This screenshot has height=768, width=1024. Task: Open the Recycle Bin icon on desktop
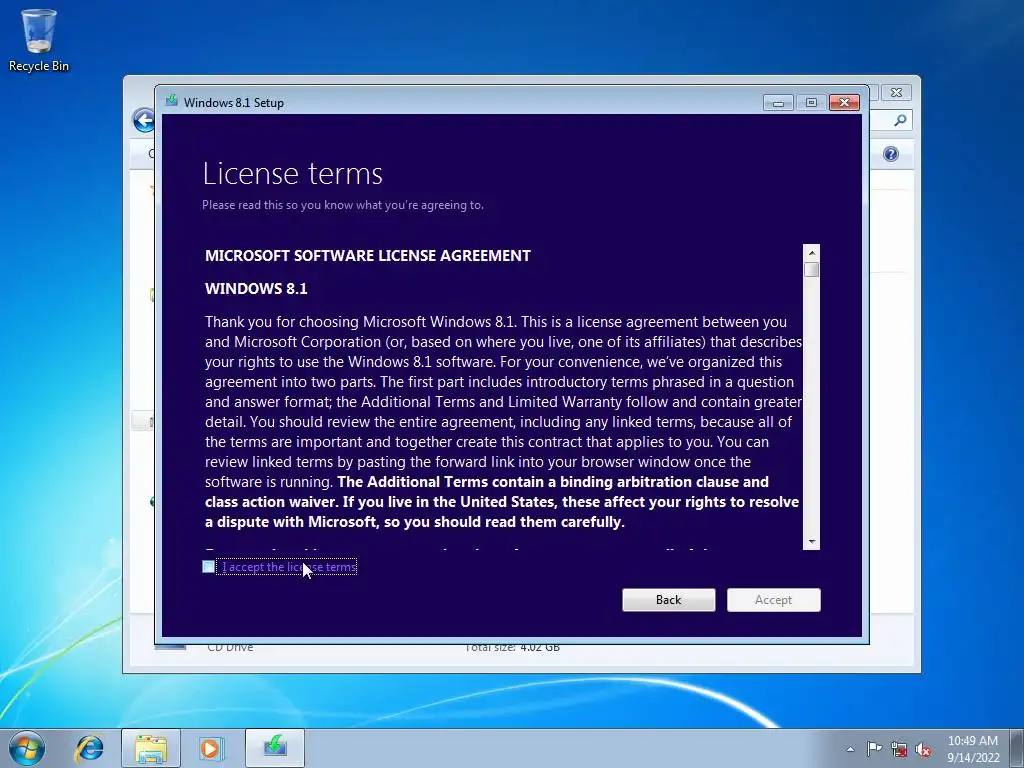point(39,40)
